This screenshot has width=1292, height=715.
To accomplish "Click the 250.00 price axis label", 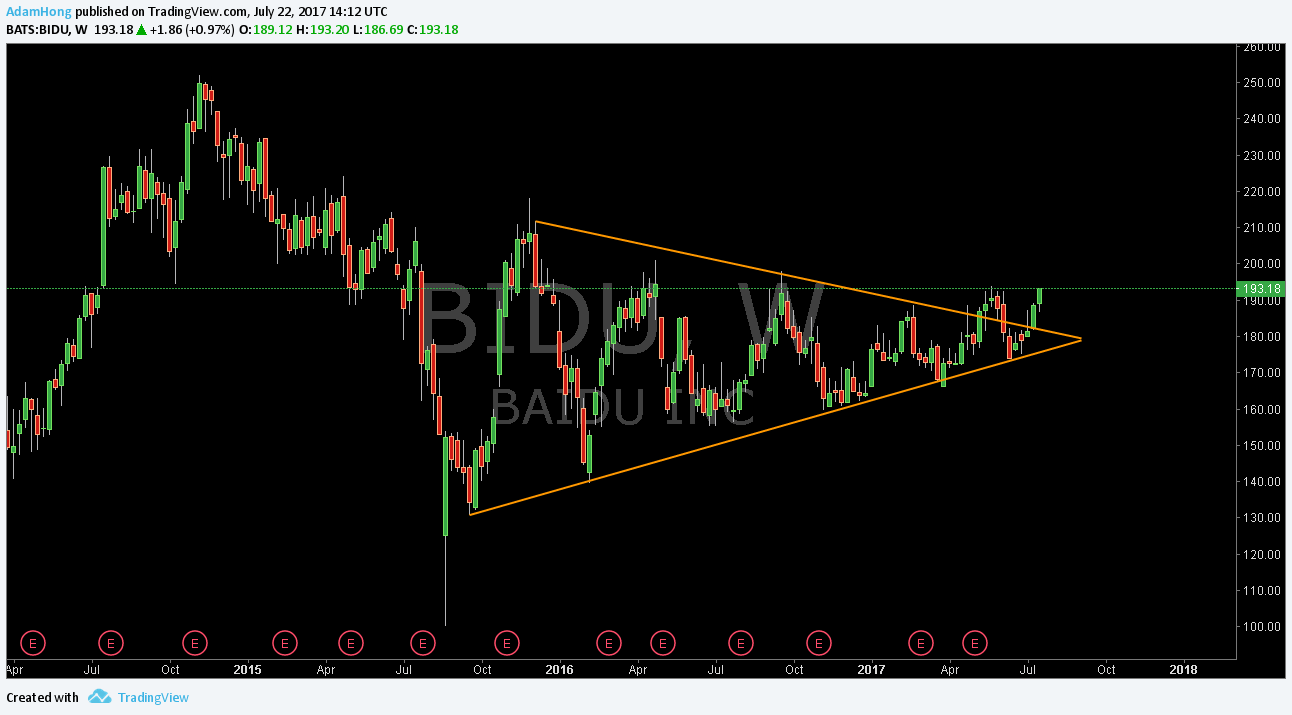I will click(1262, 82).
